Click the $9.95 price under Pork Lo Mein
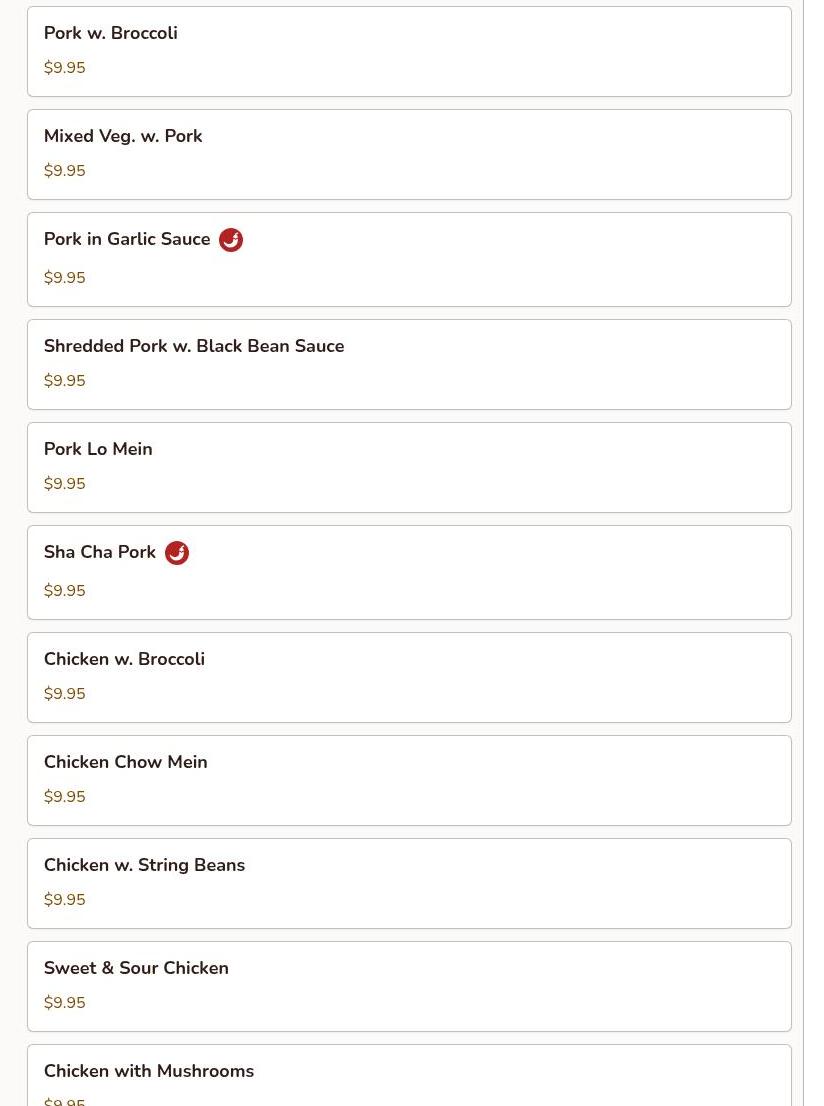The height and width of the screenshot is (1106, 824). pos(64,484)
